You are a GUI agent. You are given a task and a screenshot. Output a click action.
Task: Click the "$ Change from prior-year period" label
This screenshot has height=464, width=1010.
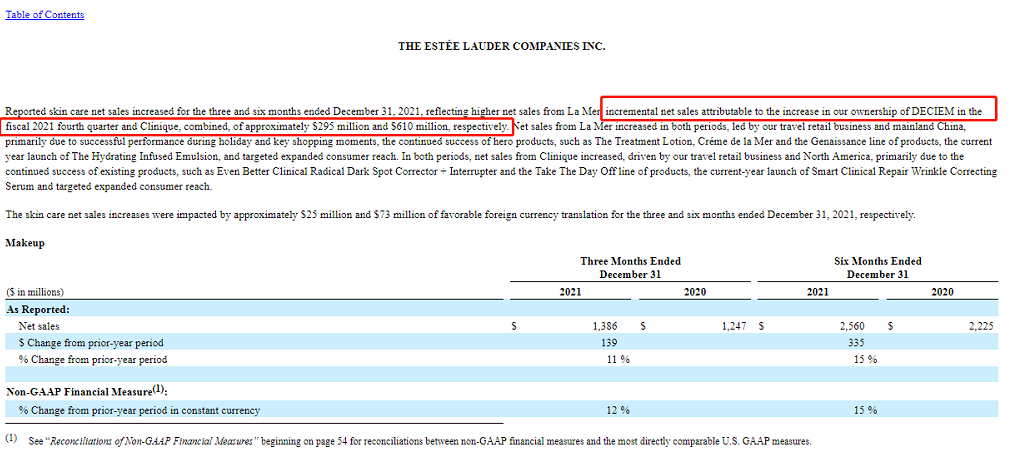click(91, 342)
